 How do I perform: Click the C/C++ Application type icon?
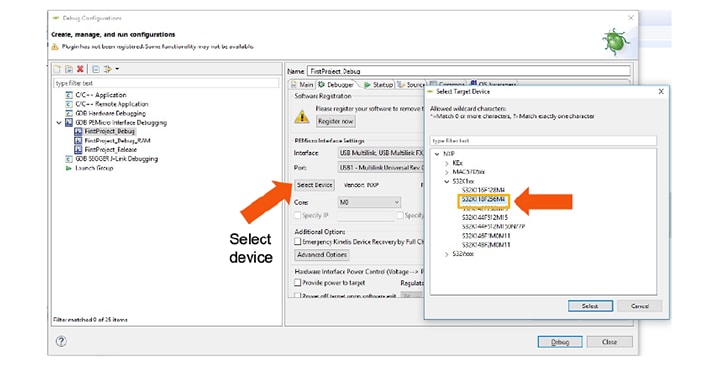(69, 95)
